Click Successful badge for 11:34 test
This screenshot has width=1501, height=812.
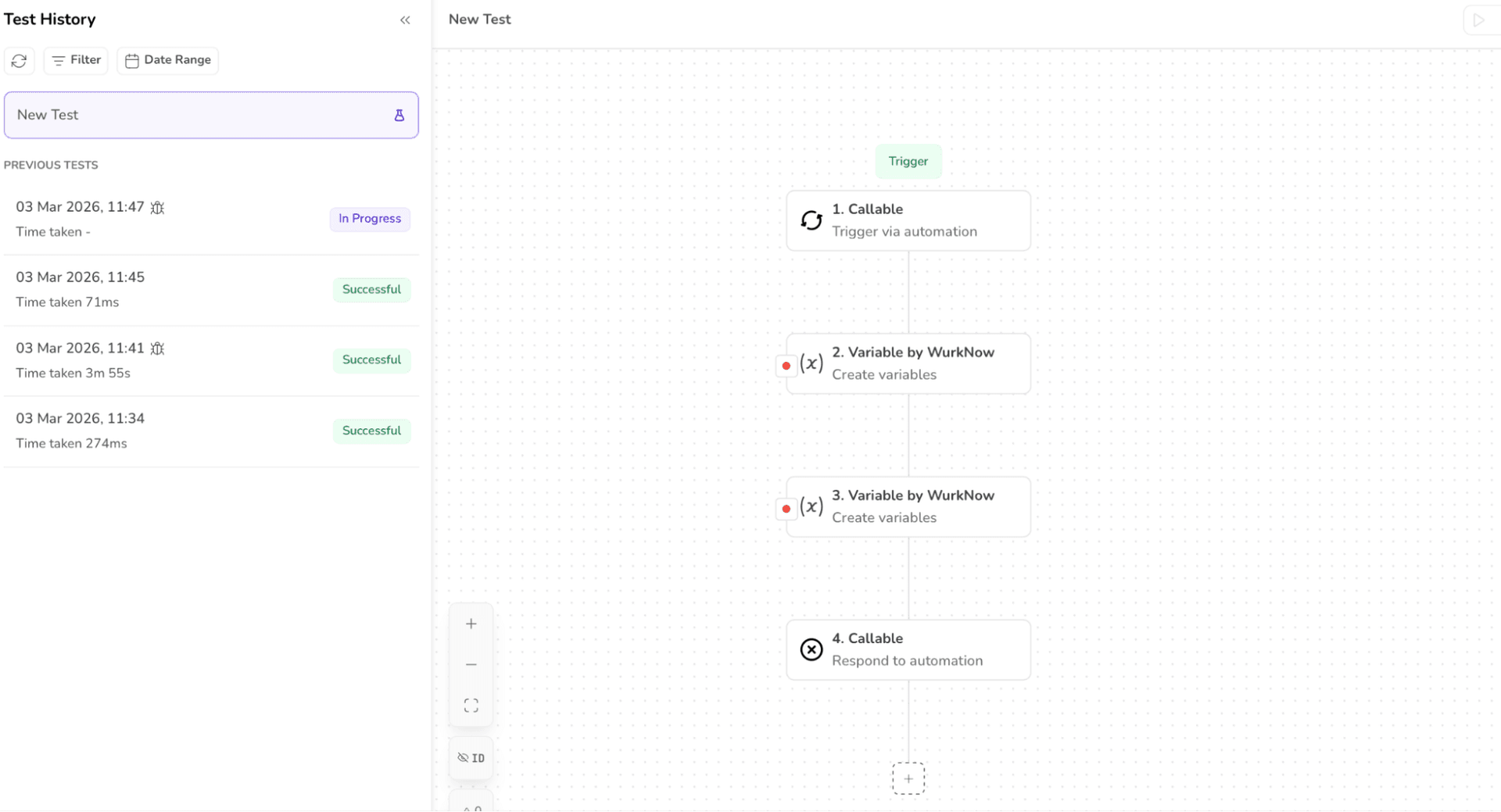(x=371, y=431)
